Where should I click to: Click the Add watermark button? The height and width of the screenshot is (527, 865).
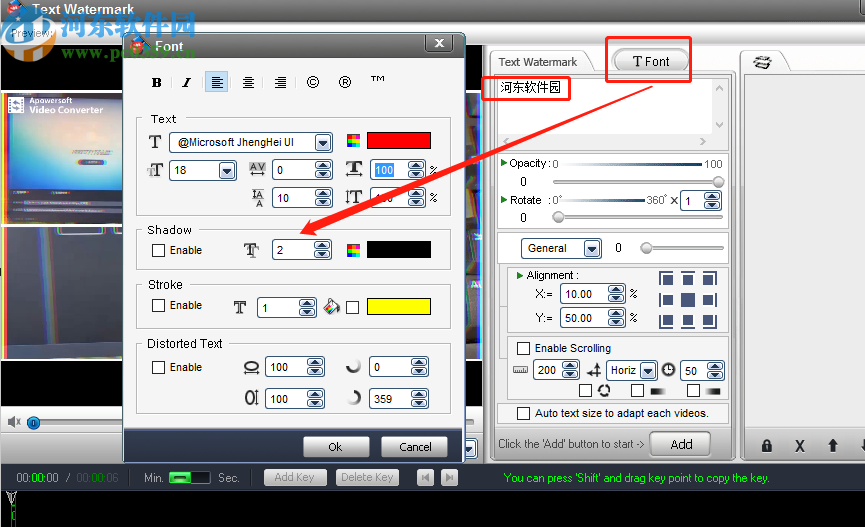pyautogui.click(x=681, y=444)
